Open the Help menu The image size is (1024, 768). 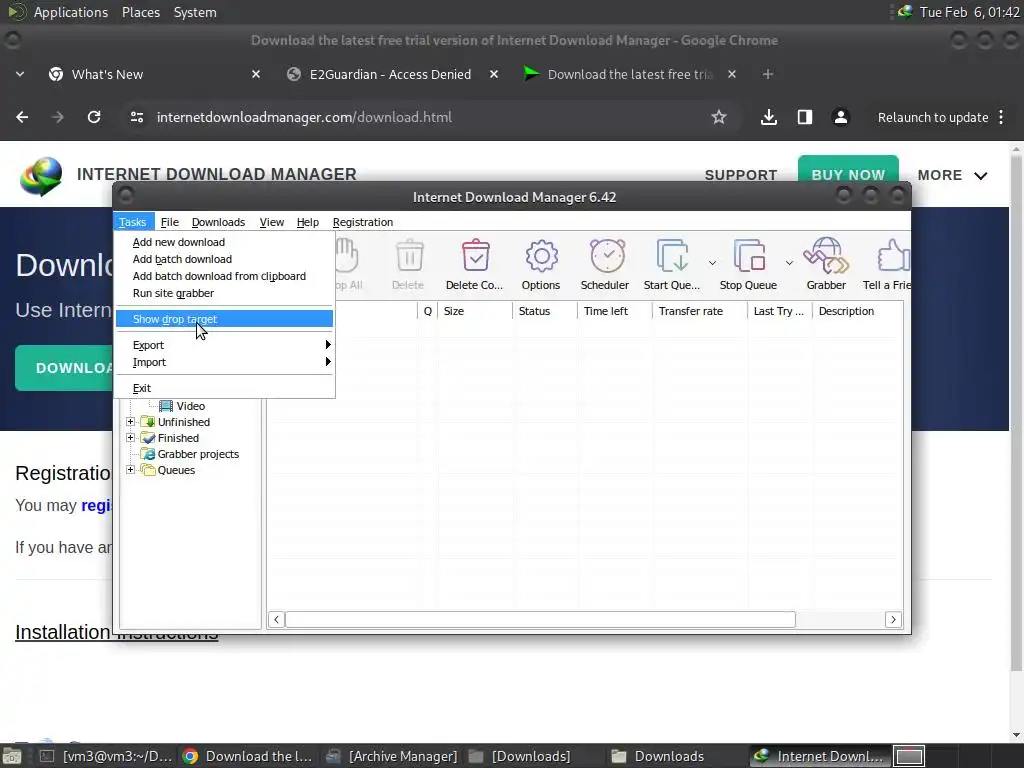[x=308, y=222]
